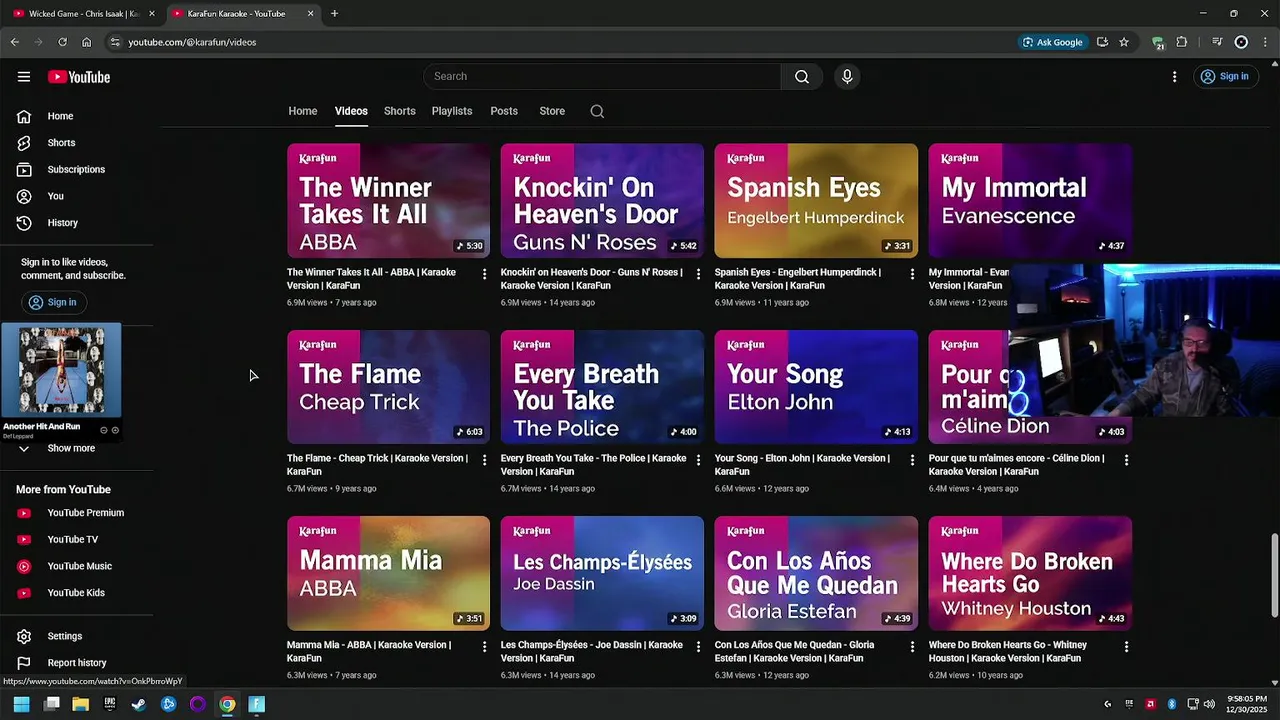This screenshot has width=1280, height=720.
Task: Open Chrome media controls icon
Action: point(1217,42)
